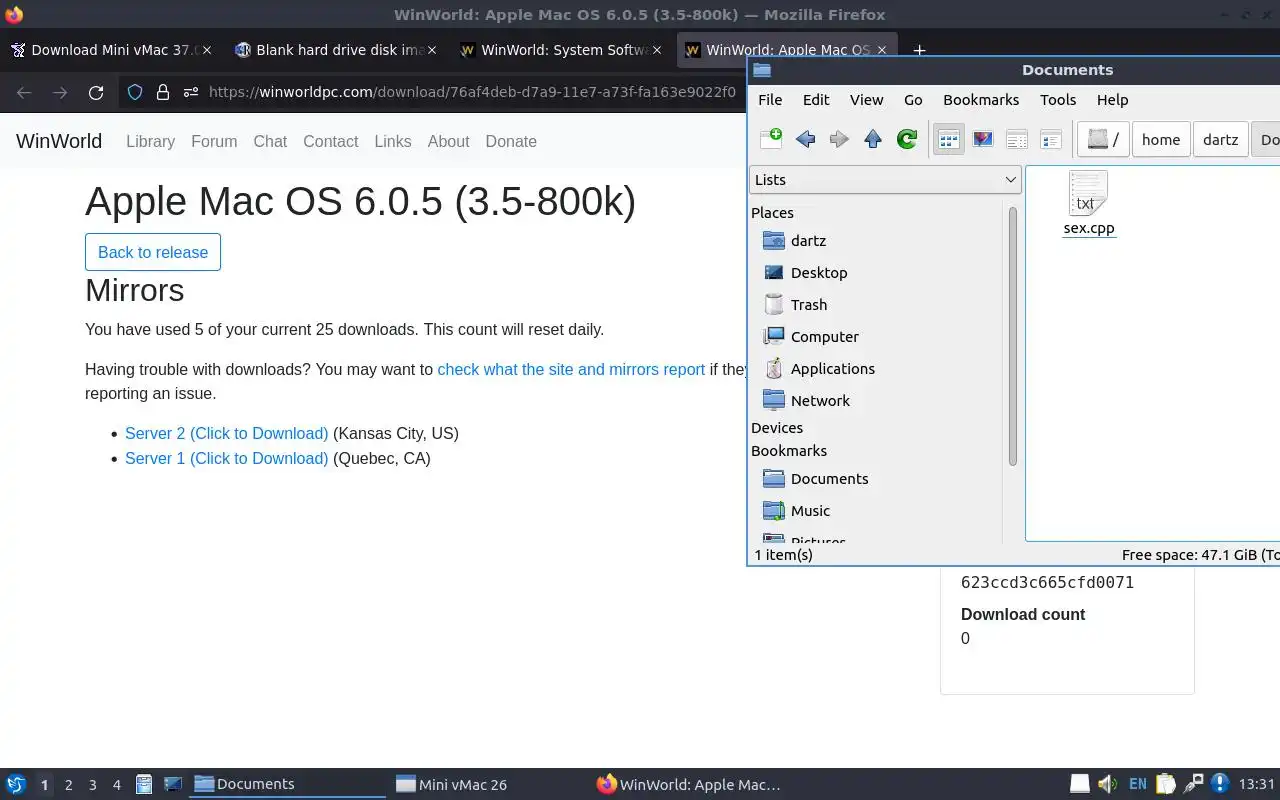This screenshot has height=800, width=1280.
Task: Reload the current Firefox page
Action: [96, 92]
